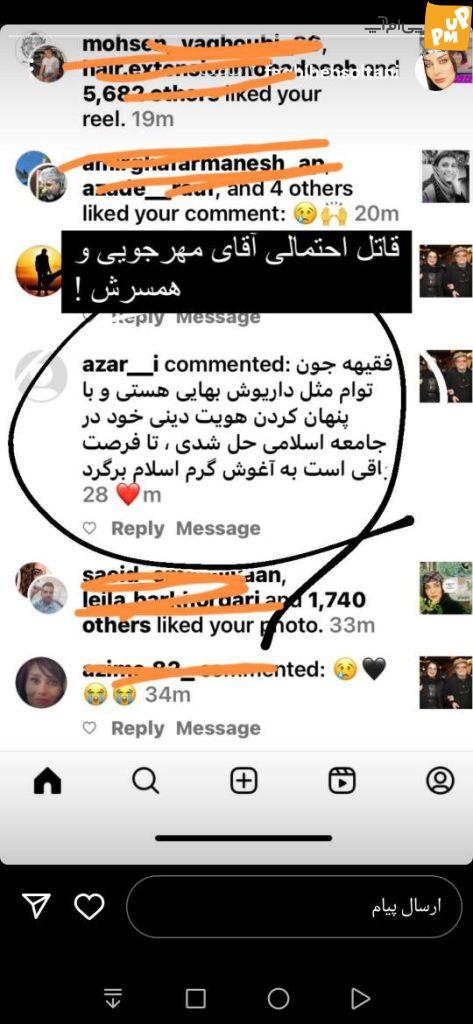Open the azar__i commenter profile avatar
The height and width of the screenshot is (1024, 473).
coord(41,376)
